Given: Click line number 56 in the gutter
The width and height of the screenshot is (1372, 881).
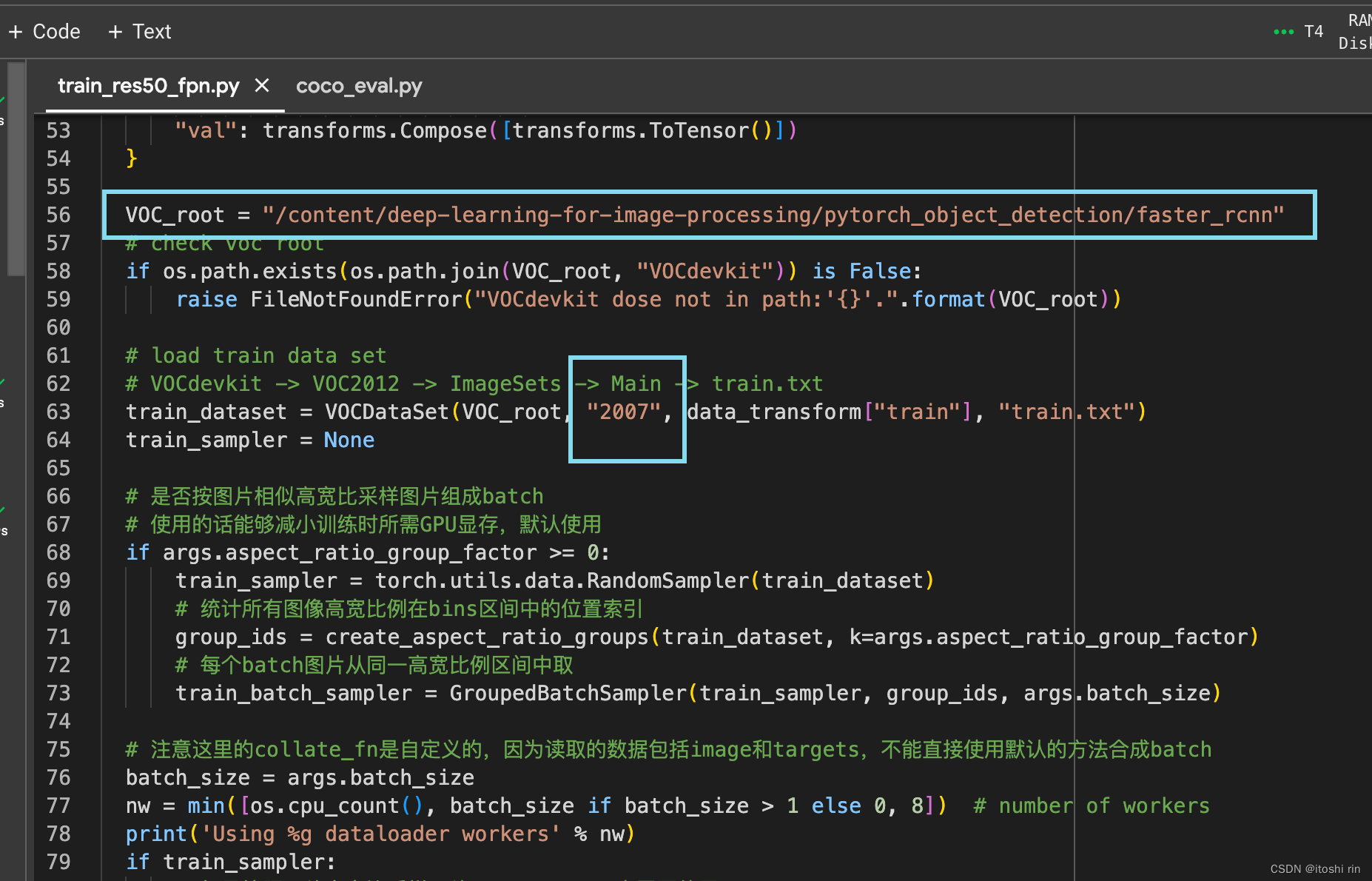Looking at the screenshot, I should 58,215.
